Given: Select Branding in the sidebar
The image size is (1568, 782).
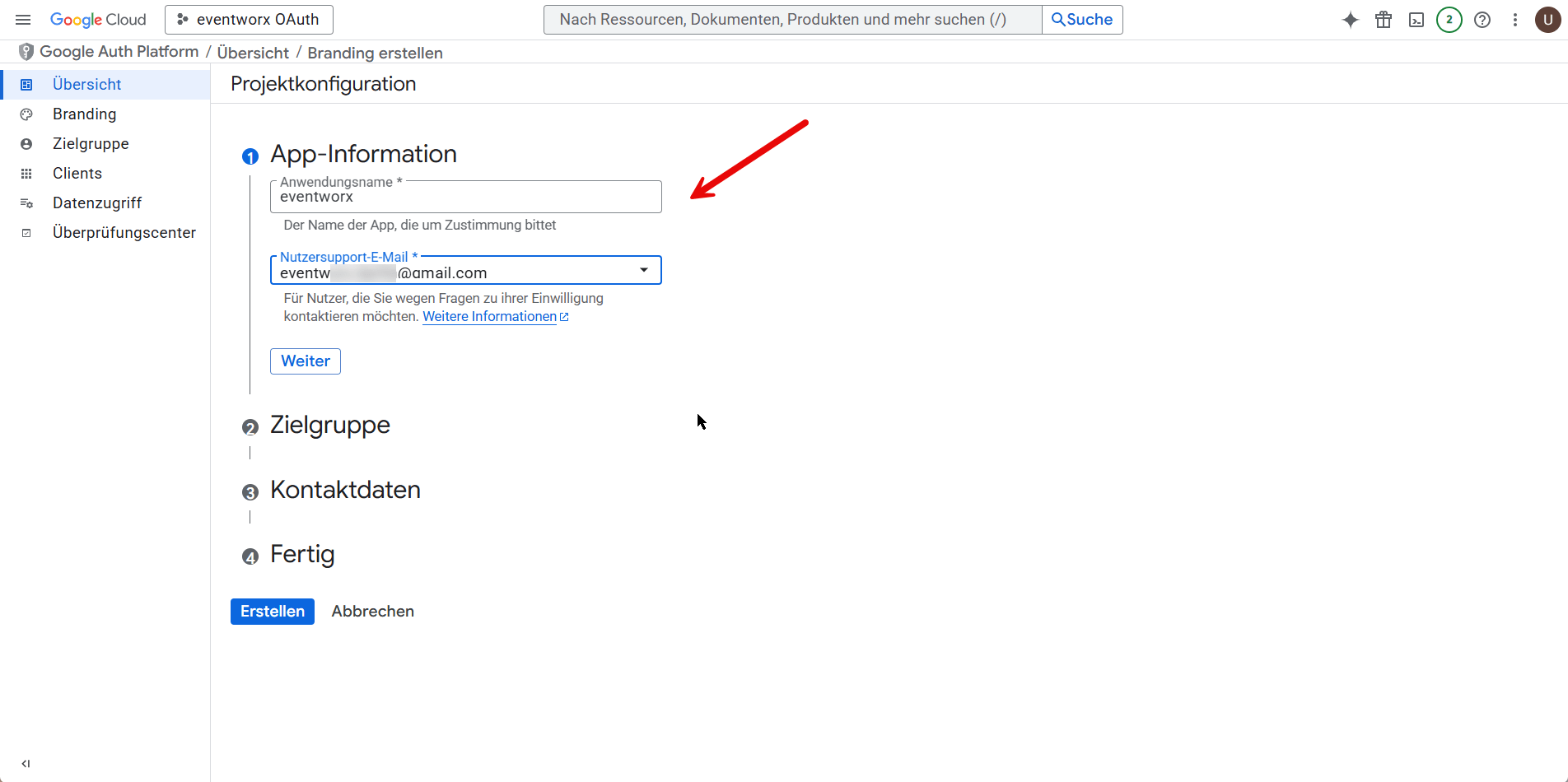Looking at the screenshot, I should (x=105, y=114).
